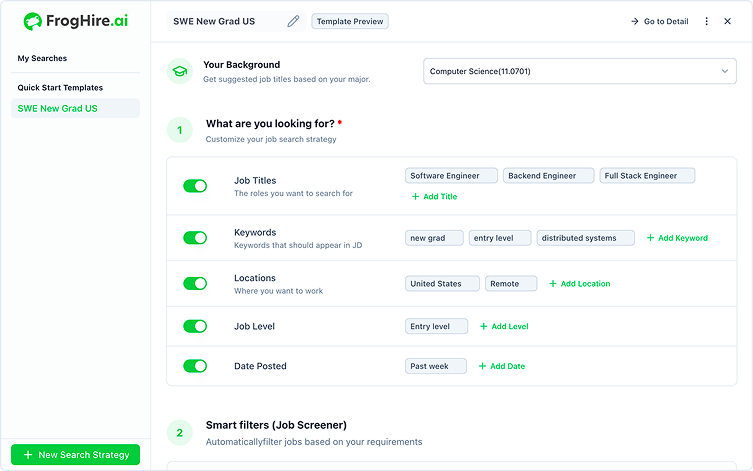Click Add Location button
The width and height of the screenshot is (753, 471).
tap(580, 283)
